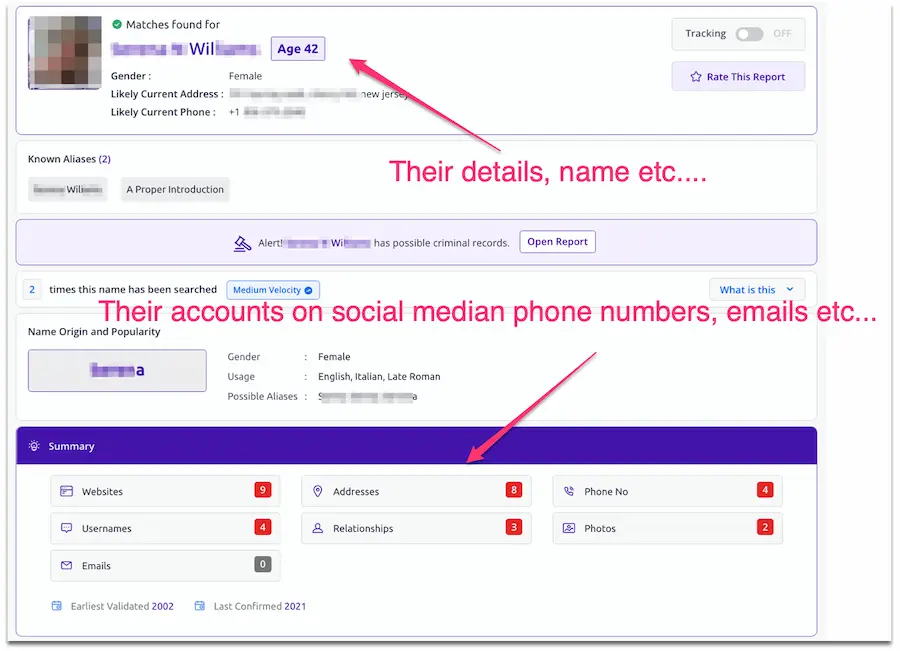Click the gavel icon in the criminal records alert

tap(242, 241)
